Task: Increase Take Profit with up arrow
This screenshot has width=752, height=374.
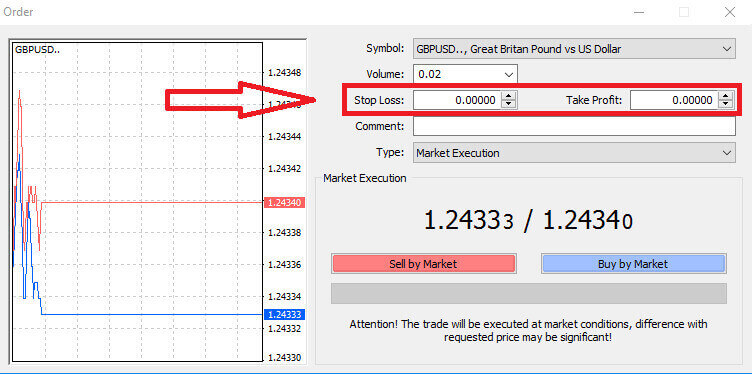Action: pyautogui.click(x=726, y=96)
